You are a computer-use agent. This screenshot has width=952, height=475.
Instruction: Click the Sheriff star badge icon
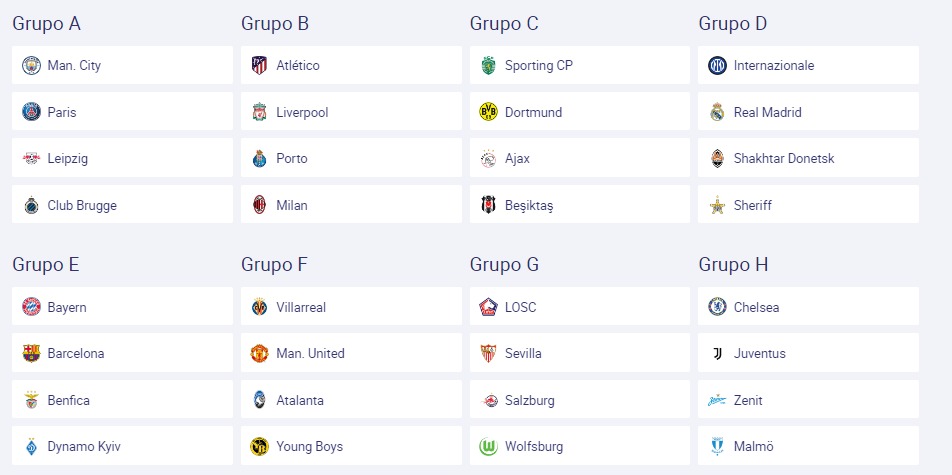(x=718, y=205)
